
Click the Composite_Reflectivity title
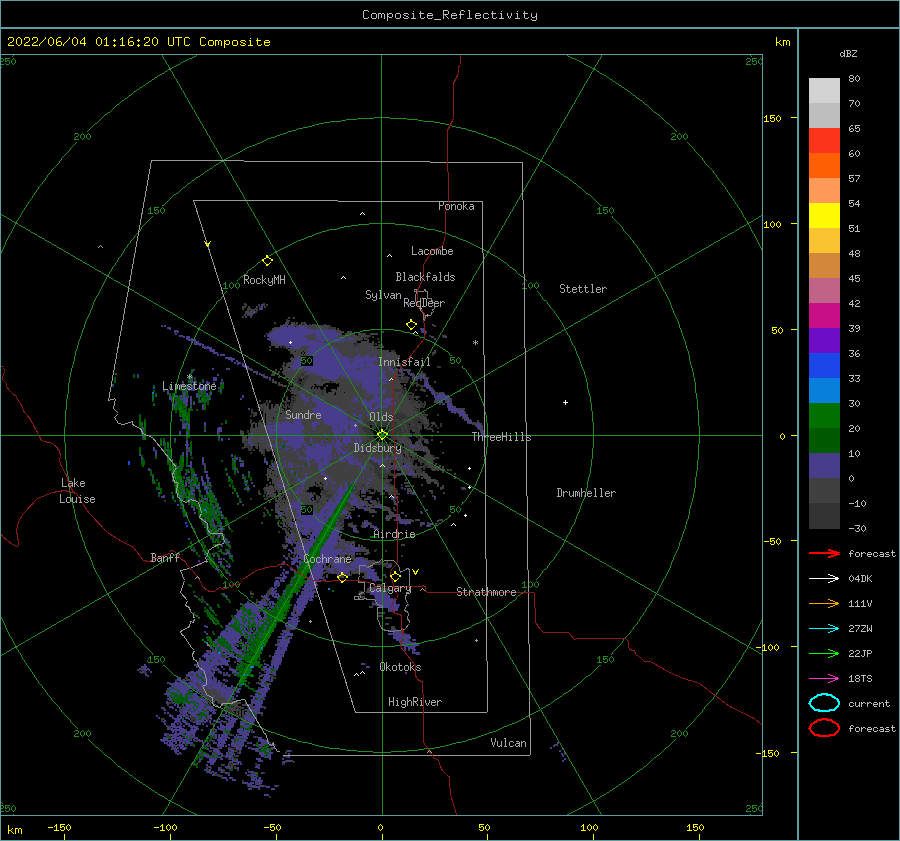coord(449,15)
